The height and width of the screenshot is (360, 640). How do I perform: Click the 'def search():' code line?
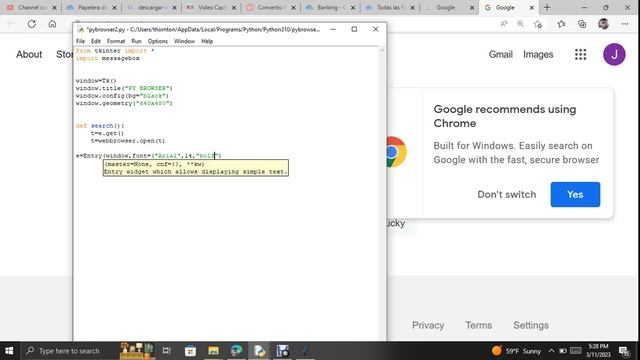click(100, 126)
